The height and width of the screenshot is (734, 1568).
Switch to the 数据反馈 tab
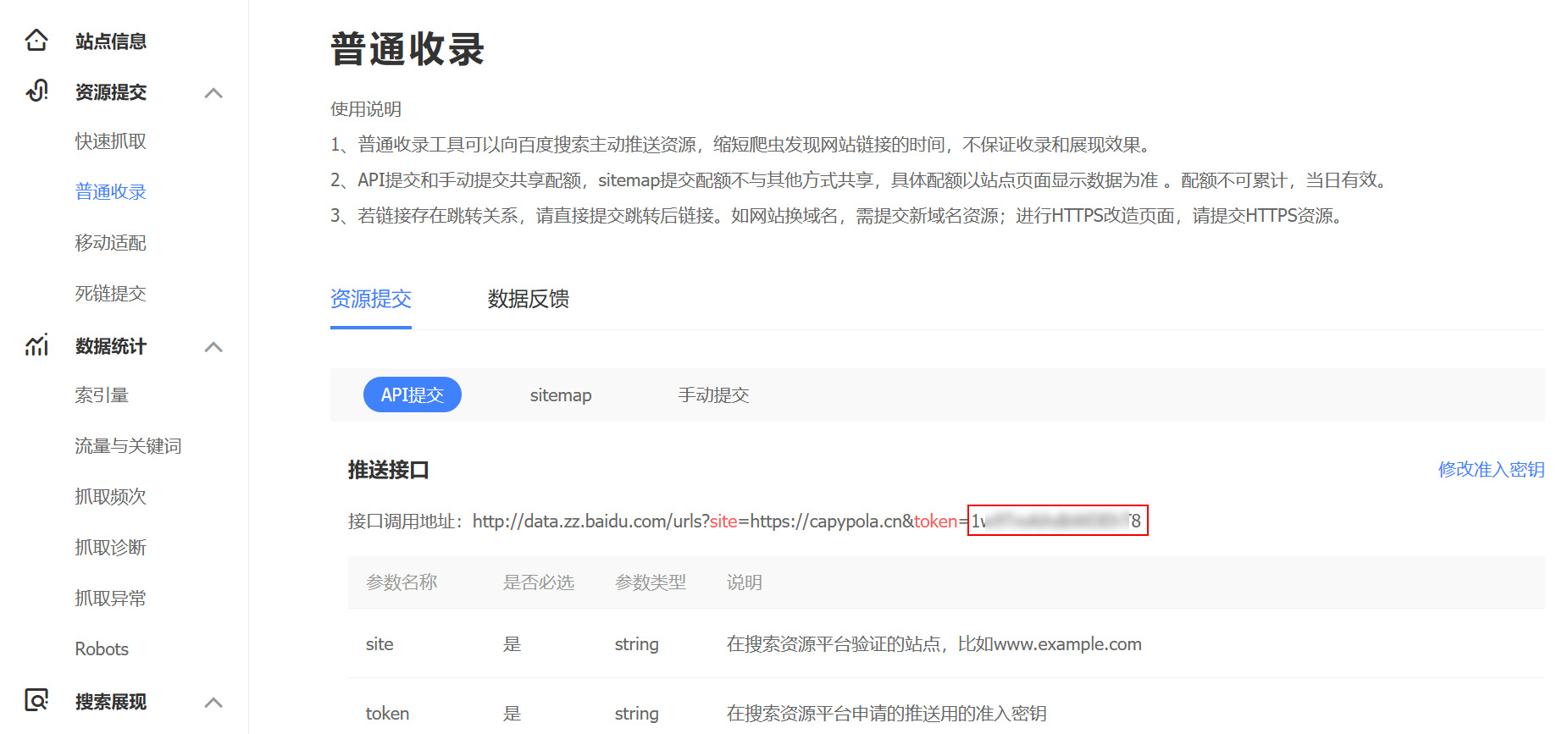click(528, 299)
